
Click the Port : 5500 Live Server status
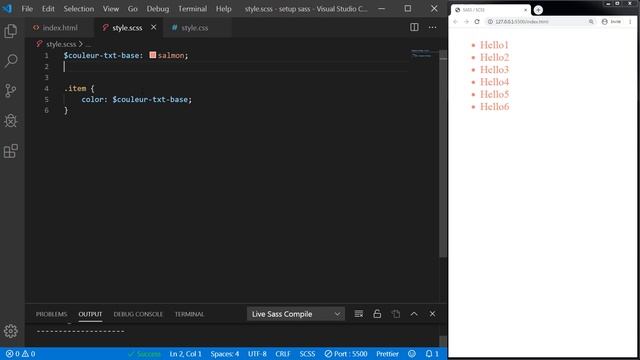pos(346,354)
